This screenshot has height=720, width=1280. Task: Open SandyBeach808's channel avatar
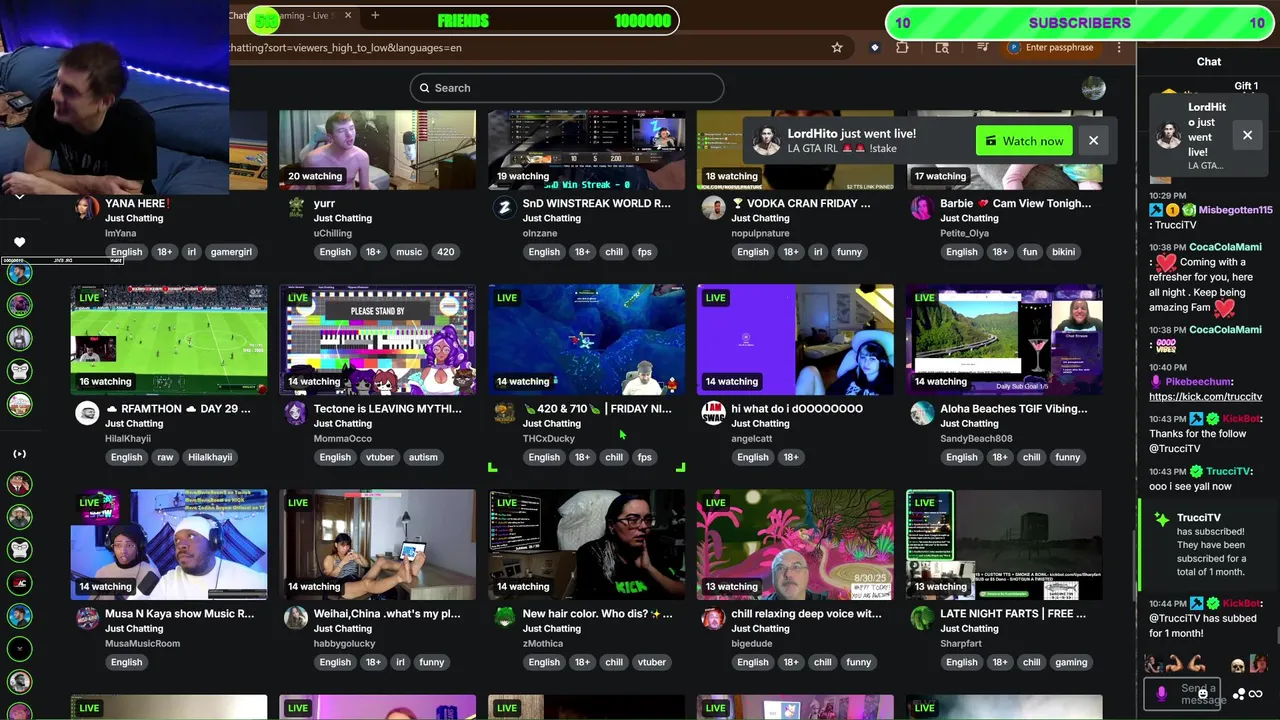click(x=922, y=413)
